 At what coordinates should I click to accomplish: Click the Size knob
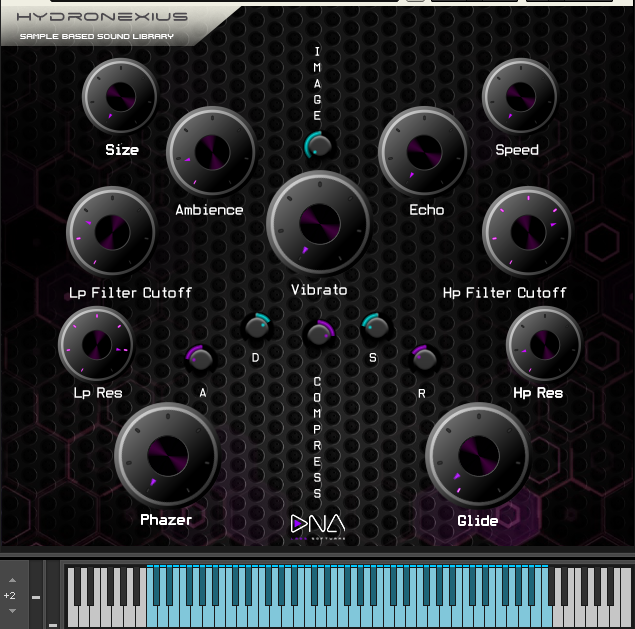120,96
